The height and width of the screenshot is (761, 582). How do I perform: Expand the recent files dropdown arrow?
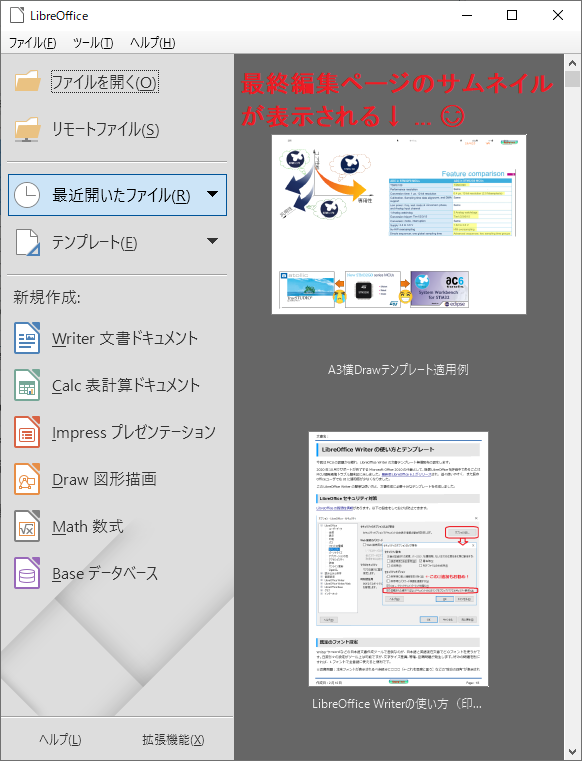point(212,194)
